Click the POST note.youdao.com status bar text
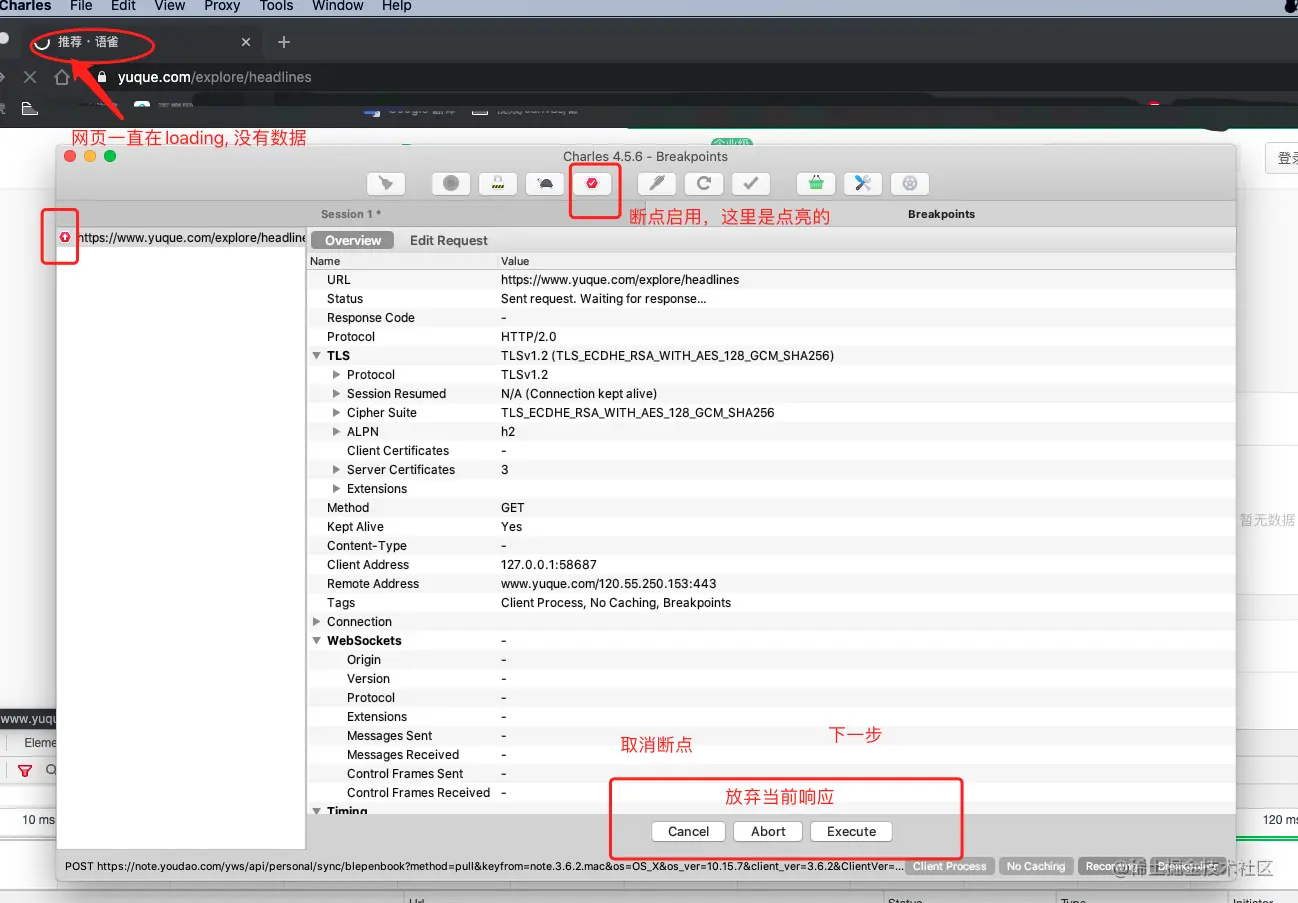Screen dimensions: 1298x903 point(484,866)
